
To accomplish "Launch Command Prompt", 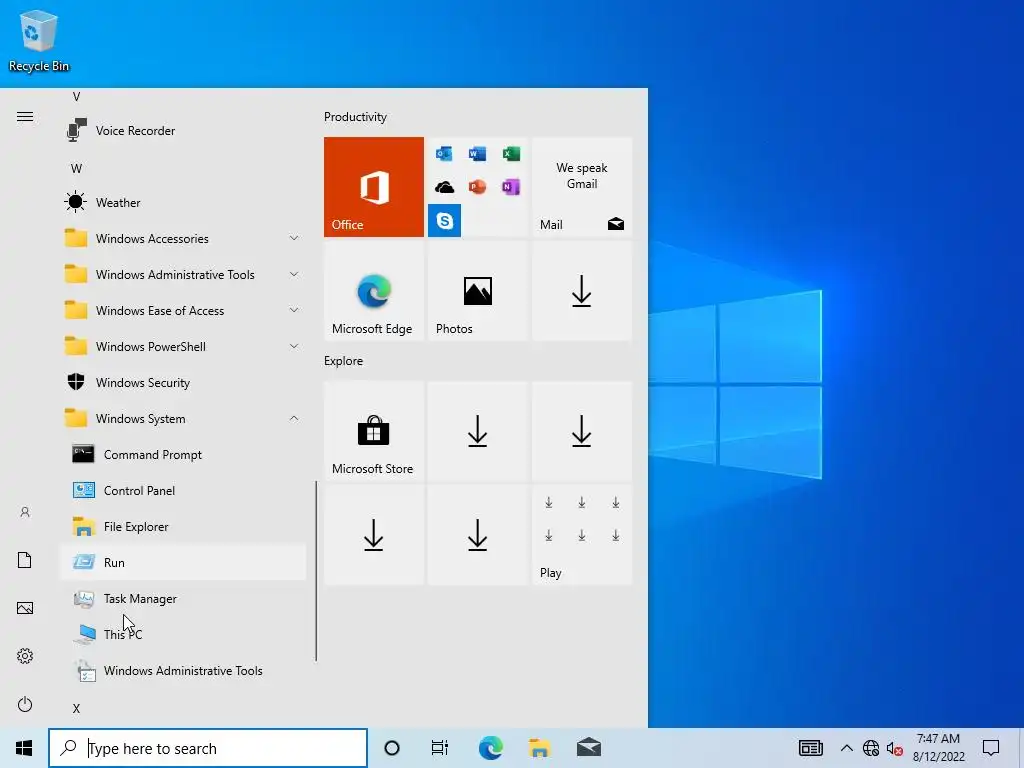I will (183, 455).
